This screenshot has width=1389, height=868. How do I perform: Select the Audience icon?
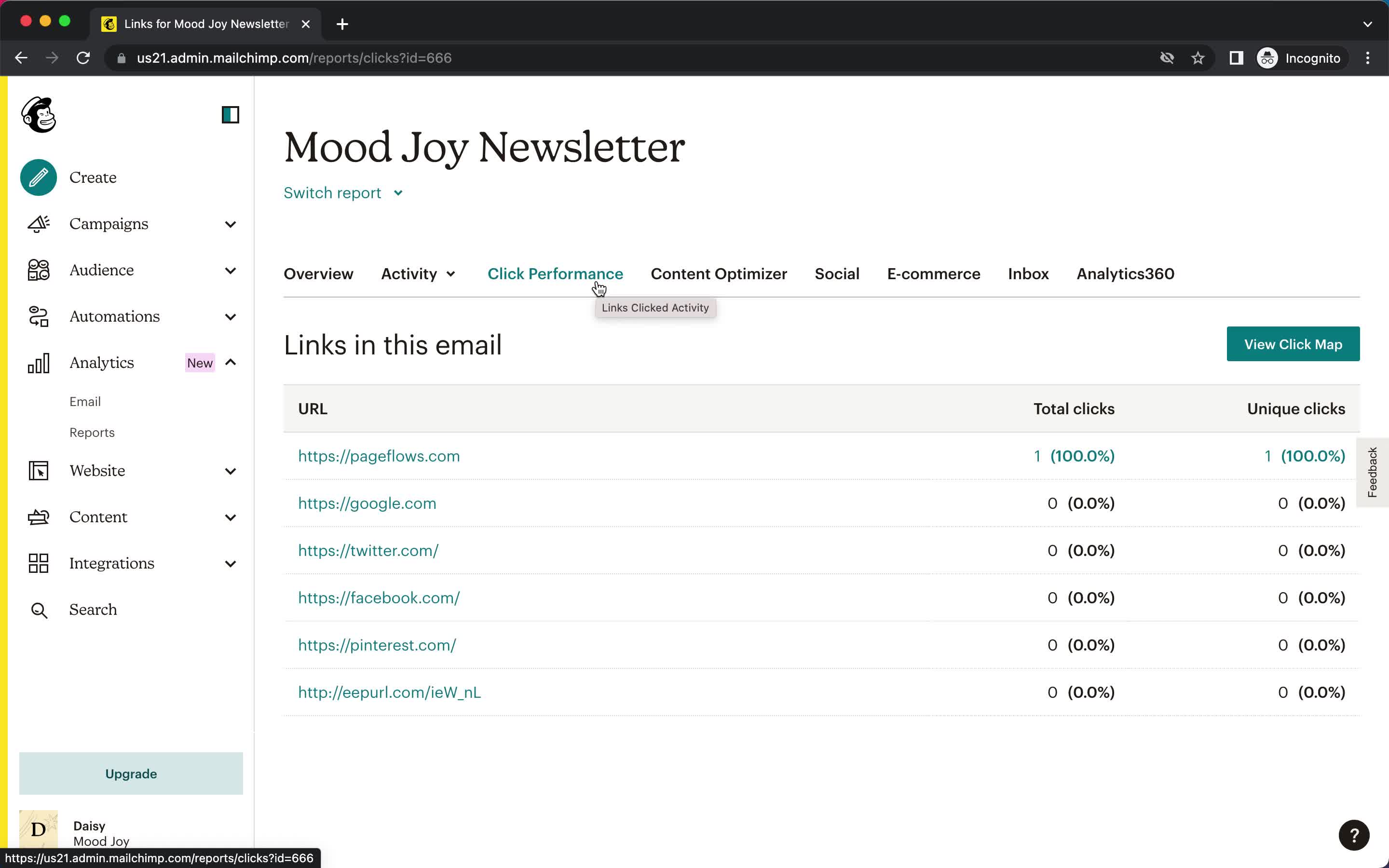pos(39,270)
